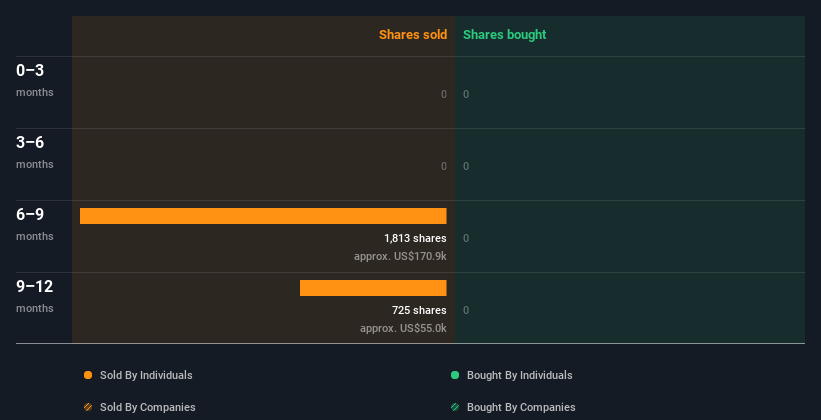821x420 pixels.
Task: Select the 9–12 months row label
Action: (x=35, y=296)
